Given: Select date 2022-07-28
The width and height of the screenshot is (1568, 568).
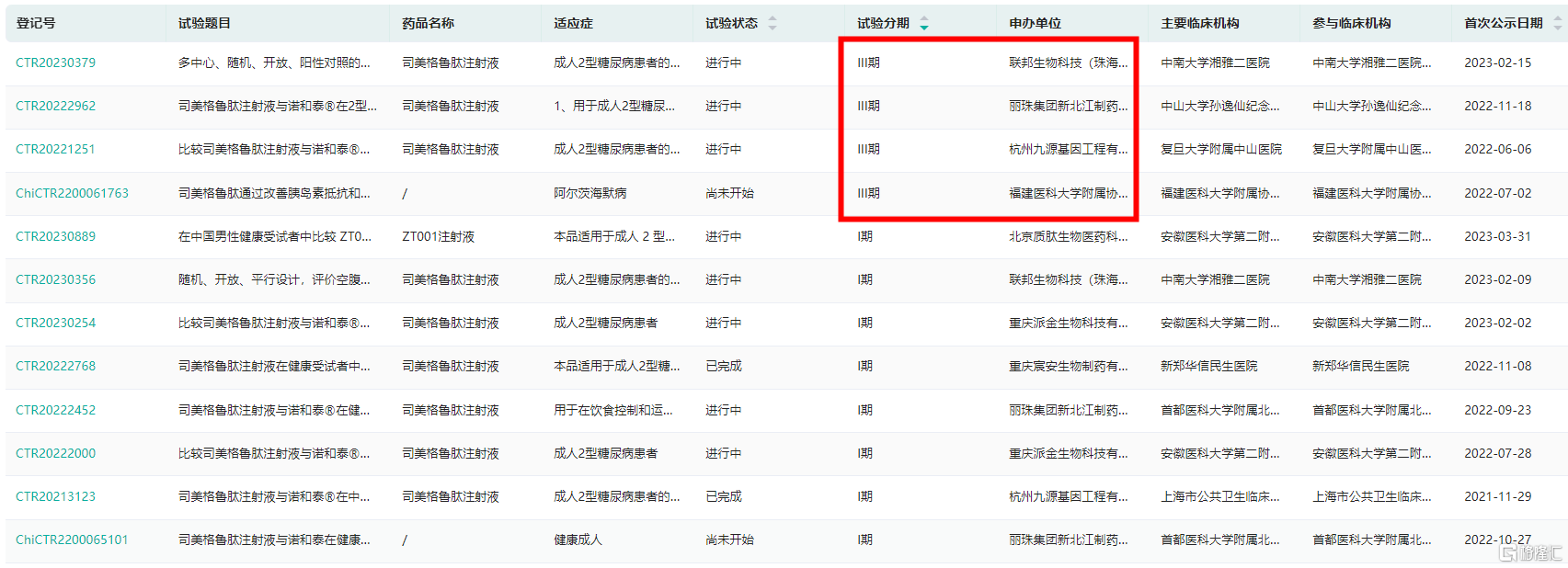Looking at the screenshot, I should [1497, 453].
